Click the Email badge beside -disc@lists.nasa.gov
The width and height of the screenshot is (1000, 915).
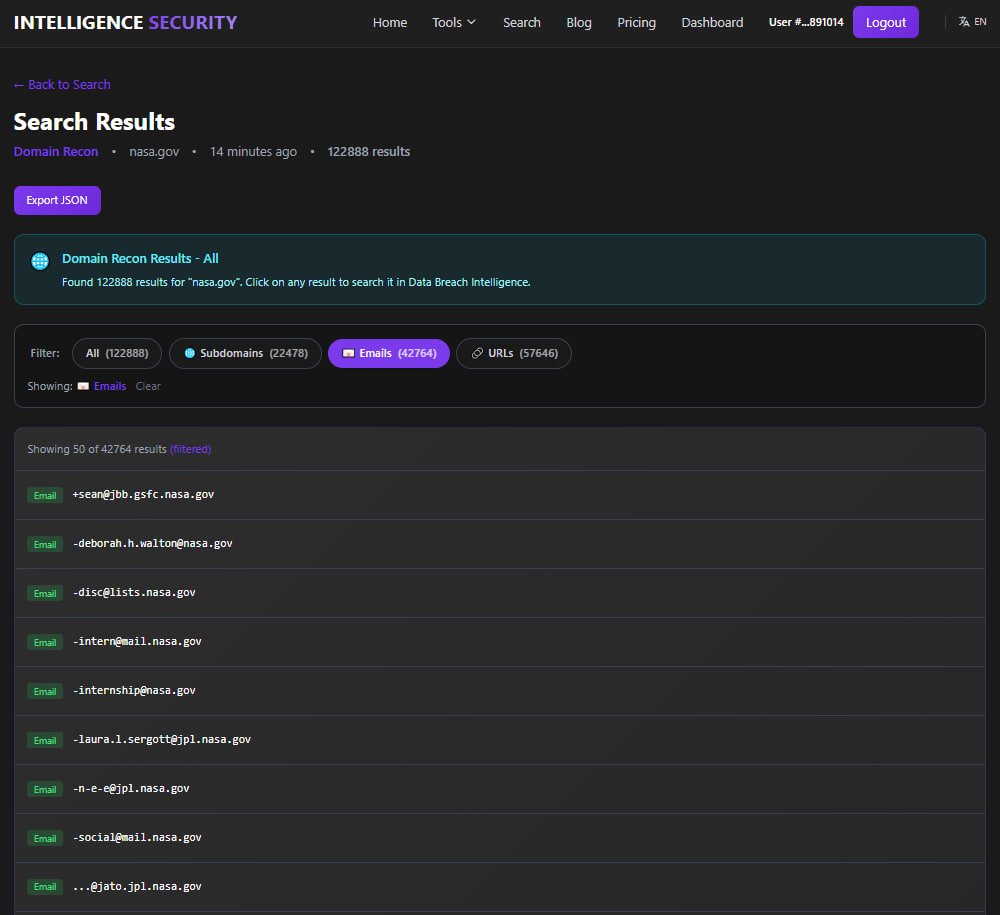(x=45, y=594)
